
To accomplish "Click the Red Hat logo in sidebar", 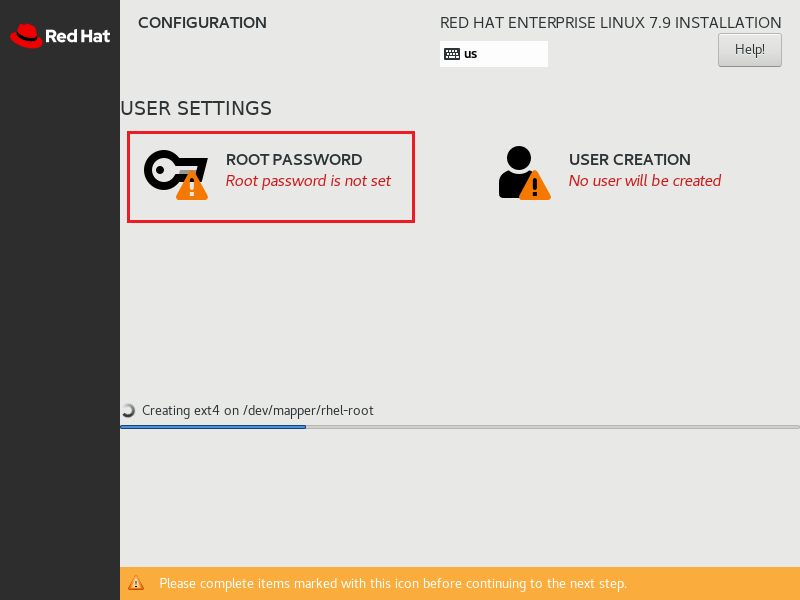I will click(x=60, y=36).
